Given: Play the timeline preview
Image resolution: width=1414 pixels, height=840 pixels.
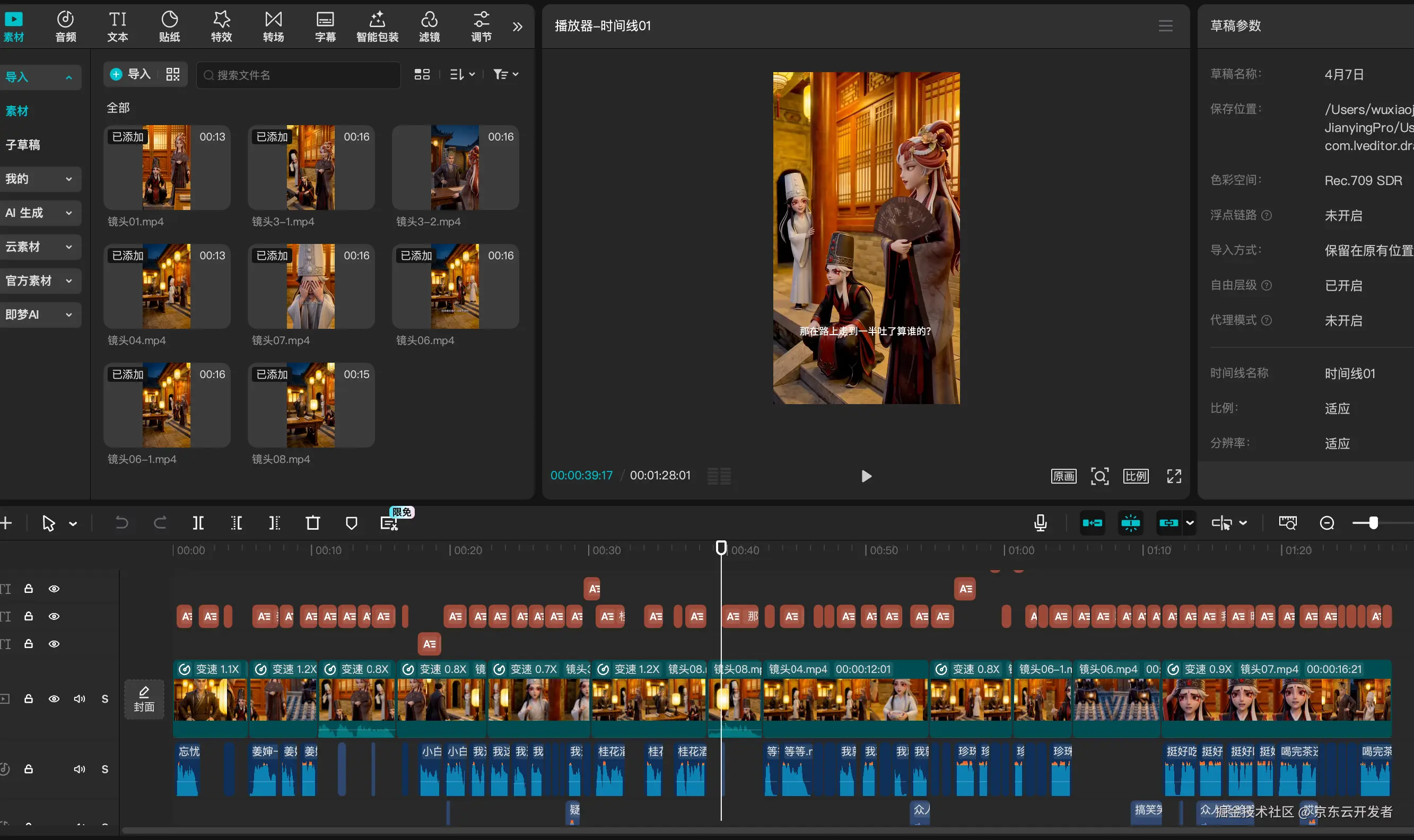Looking at the screenshot, I should [x=866, y=476].
